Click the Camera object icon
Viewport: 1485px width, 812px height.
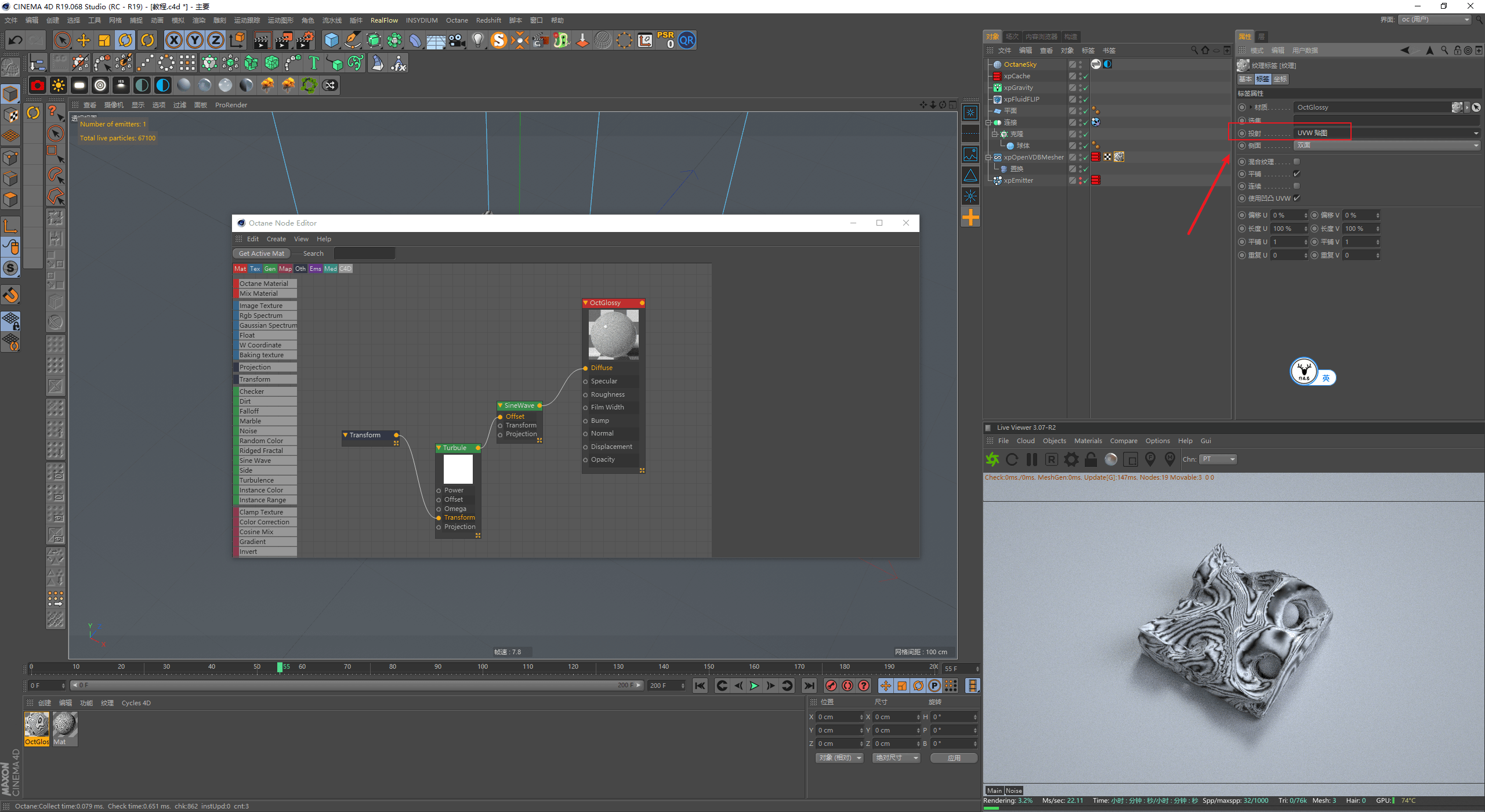click(x=457, y=40)
